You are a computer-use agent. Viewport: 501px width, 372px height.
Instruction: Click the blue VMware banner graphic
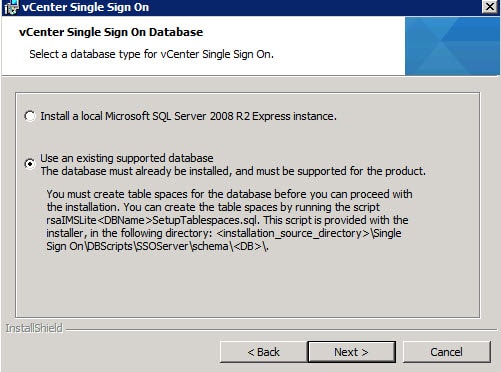pos(452,46)
